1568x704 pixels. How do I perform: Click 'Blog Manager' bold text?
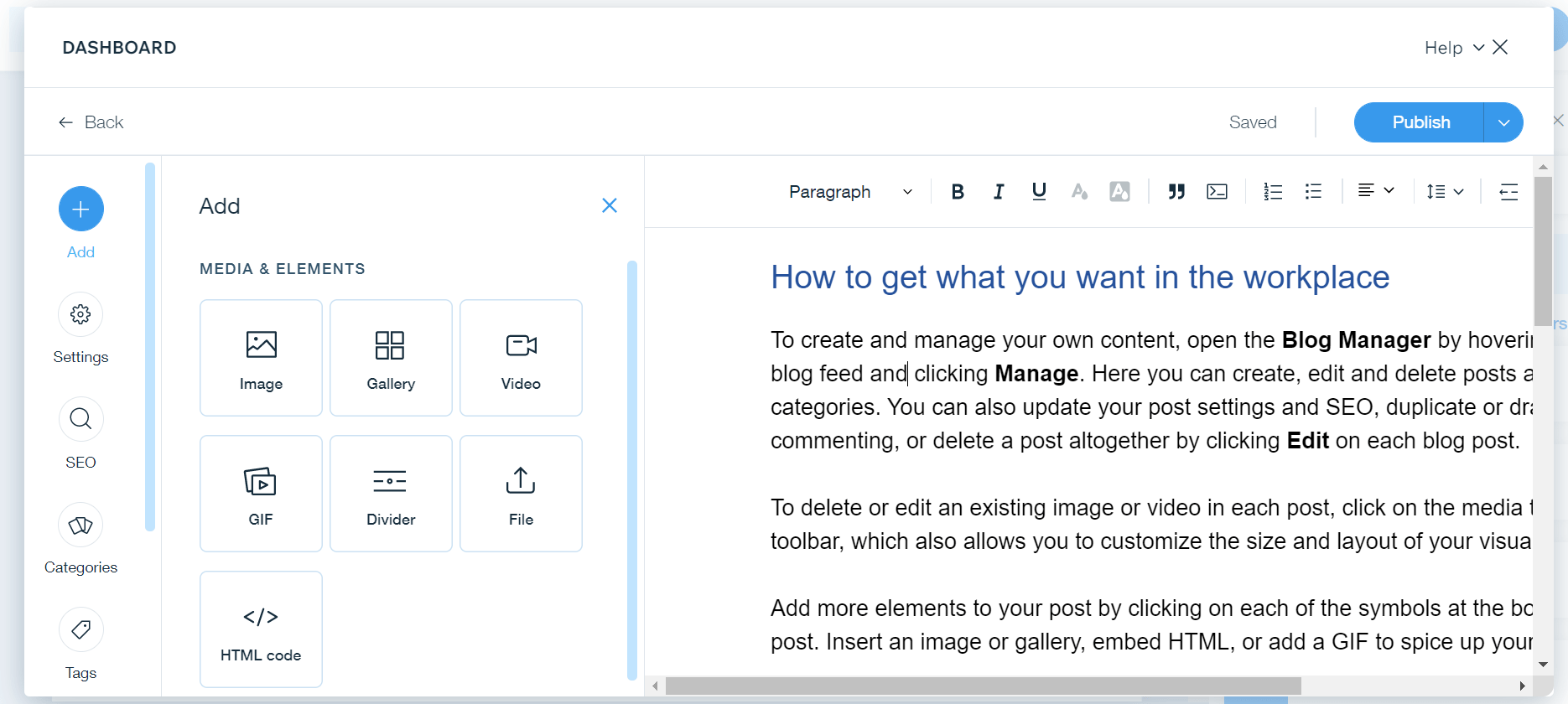(1356, 340)
